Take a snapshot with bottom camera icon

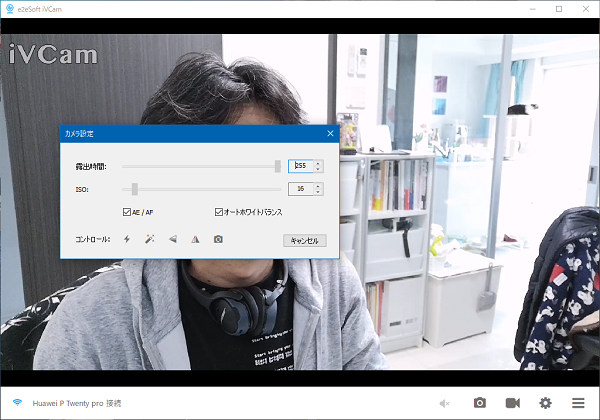tap(480, 403)
